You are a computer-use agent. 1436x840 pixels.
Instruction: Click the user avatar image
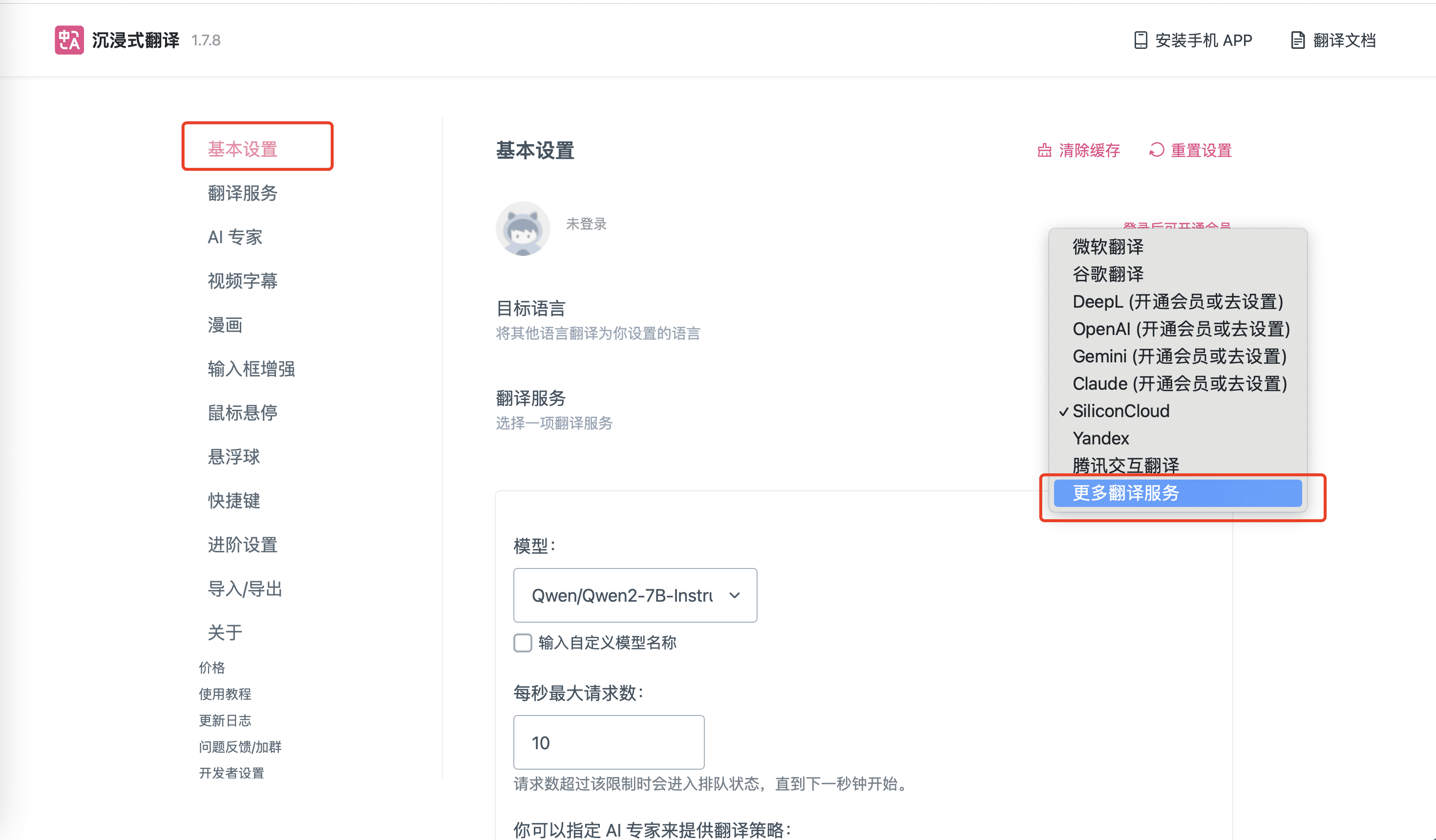tap(523, 228)
